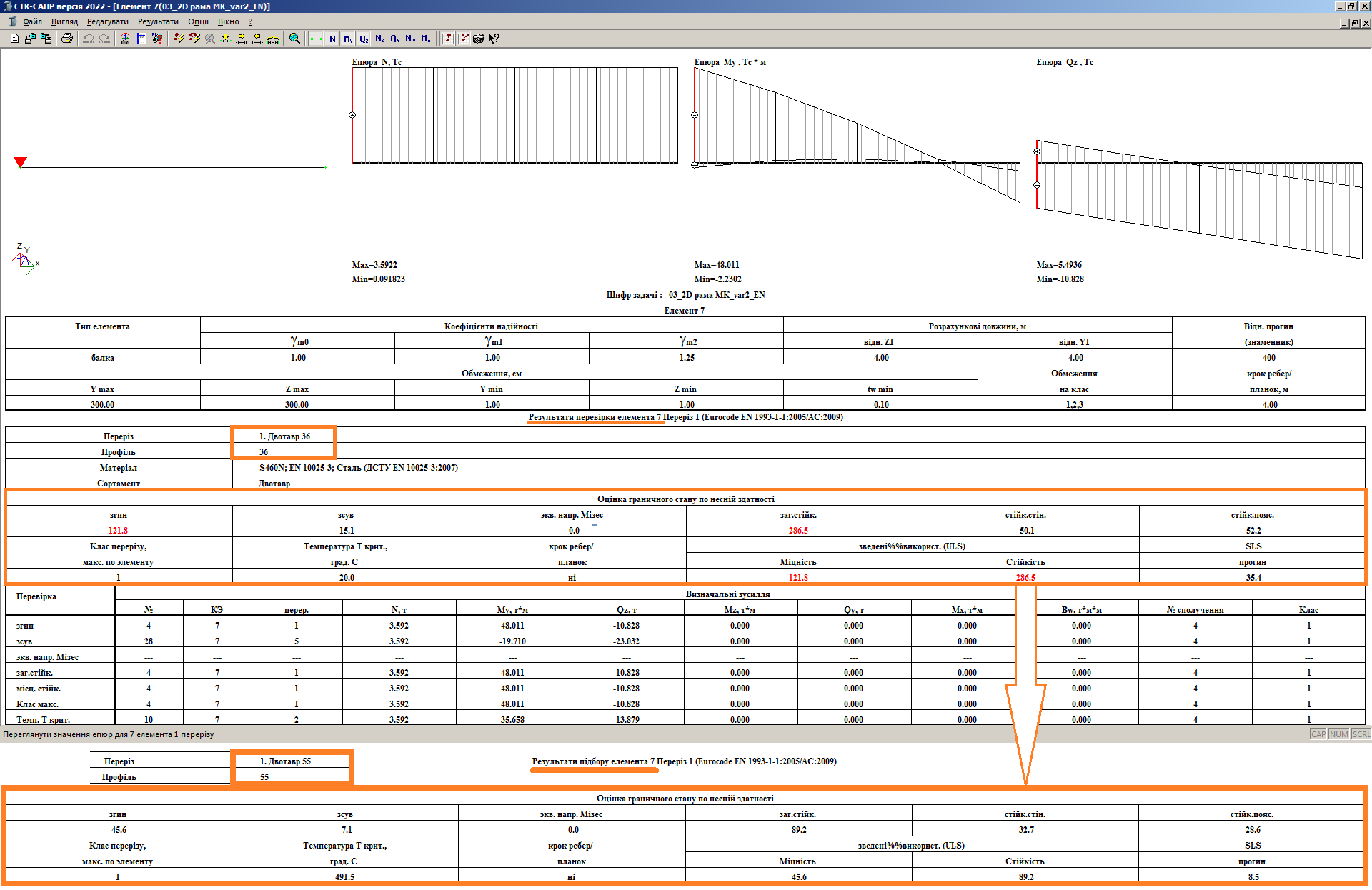Toggle the N force diagram button
The height and width of the screenshot is (890, 1372).
tap(332, 39)
